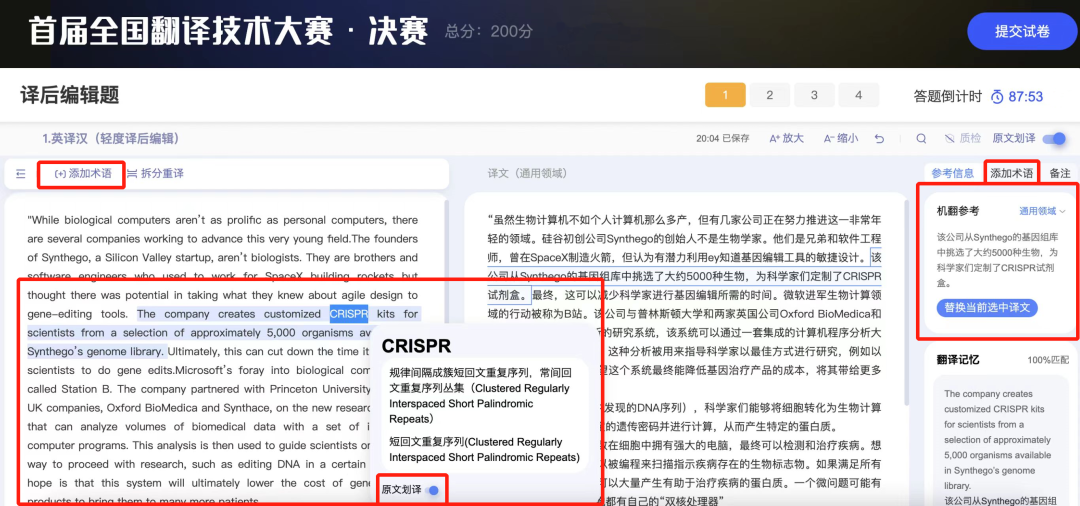Click the 放大 enlarge font icon
The height and width of the screenshot is (506, 1080).
pos(775,139)
